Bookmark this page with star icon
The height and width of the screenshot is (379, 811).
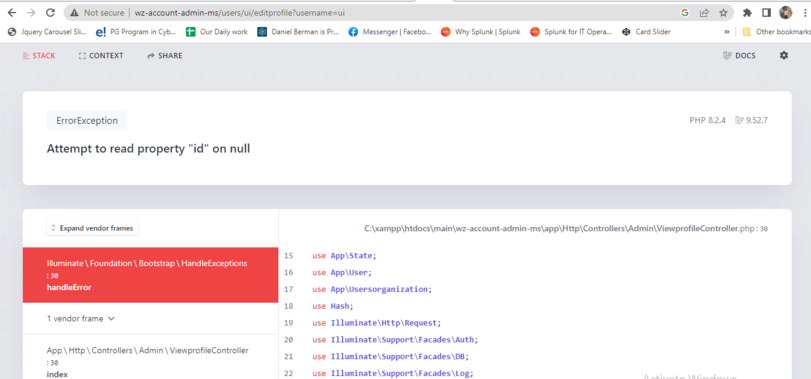[723, 13]
